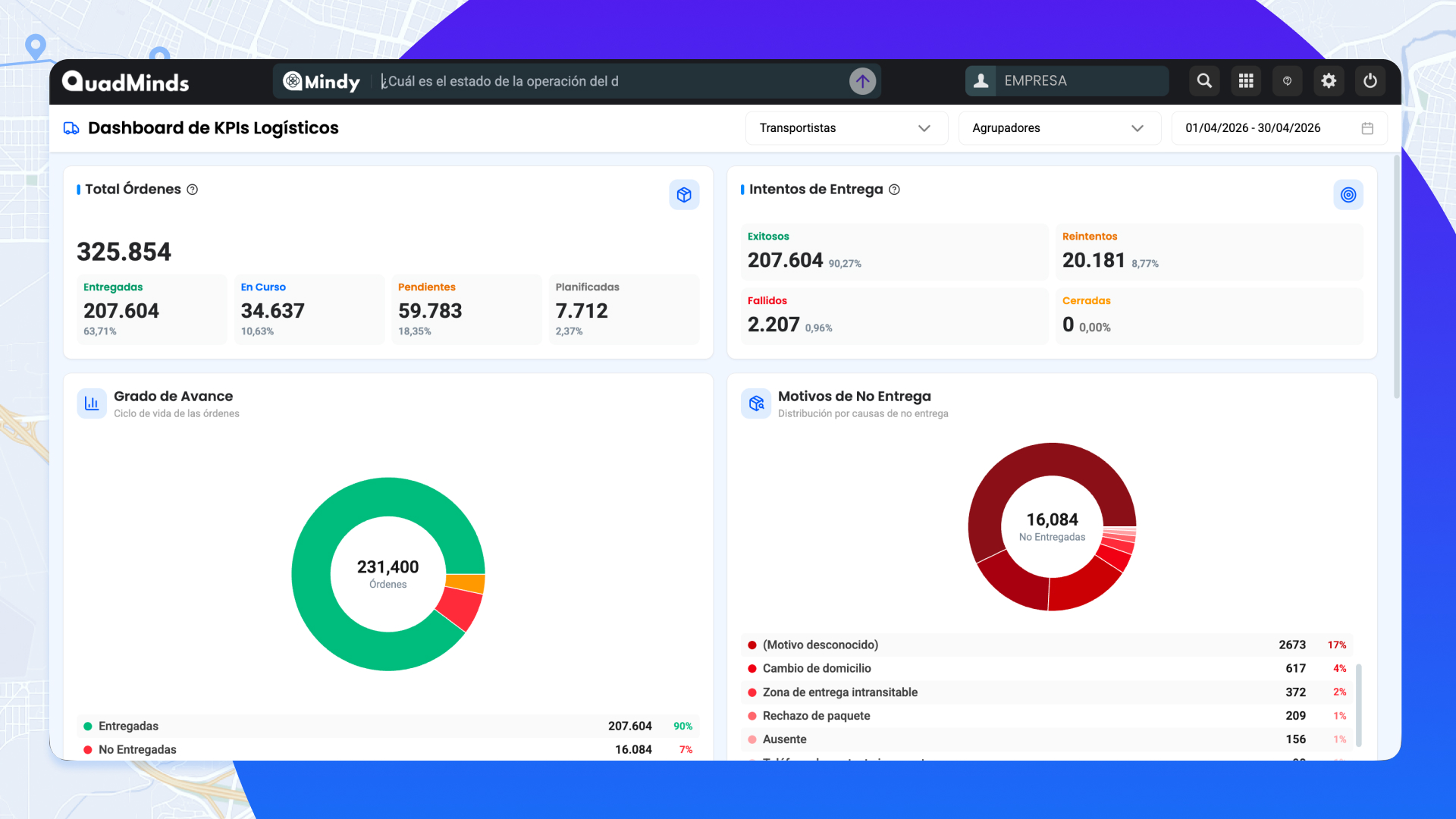Click the package search icon for Motivos de No Entrega
1456x819 pixels.
coord(756,403)
